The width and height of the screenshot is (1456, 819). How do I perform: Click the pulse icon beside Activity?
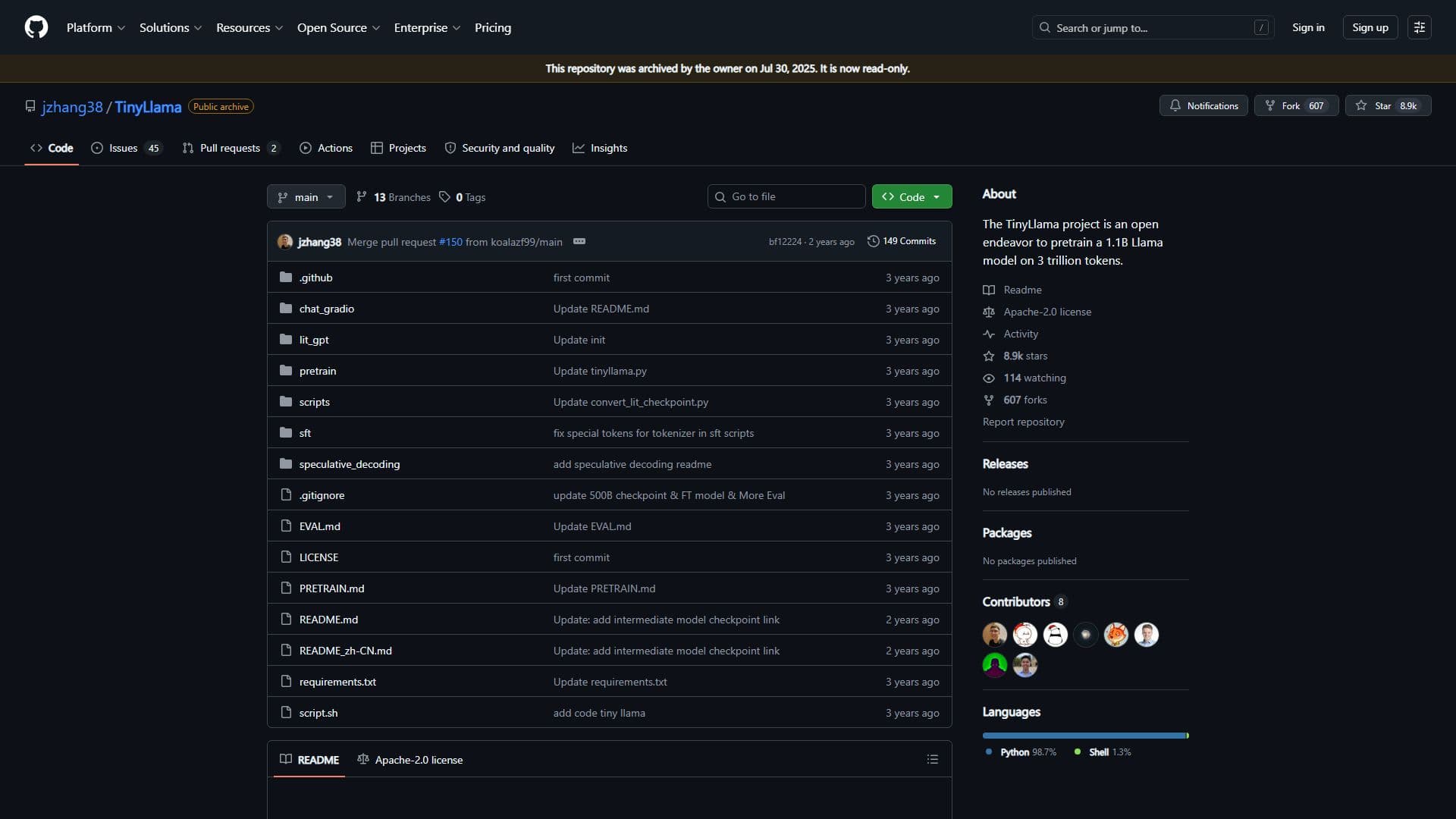point(989,334)
